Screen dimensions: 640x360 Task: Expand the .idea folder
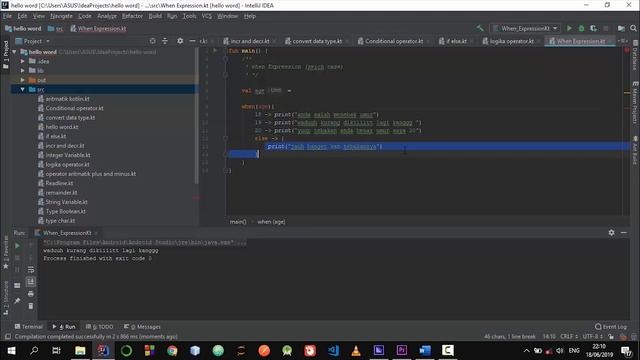coord(23,61)
